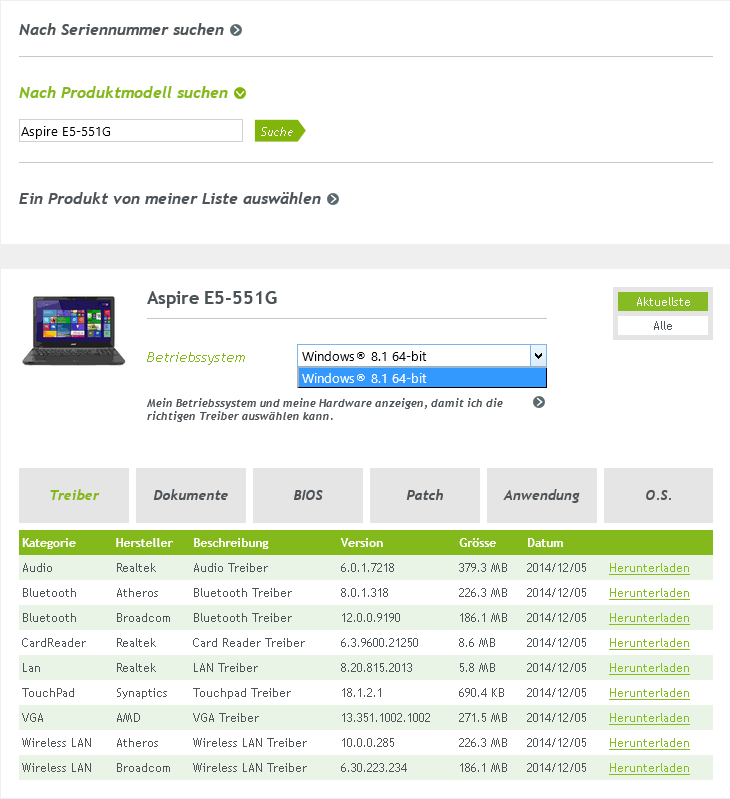
Task: Switch to the Treiber tab
Action: 74,495
